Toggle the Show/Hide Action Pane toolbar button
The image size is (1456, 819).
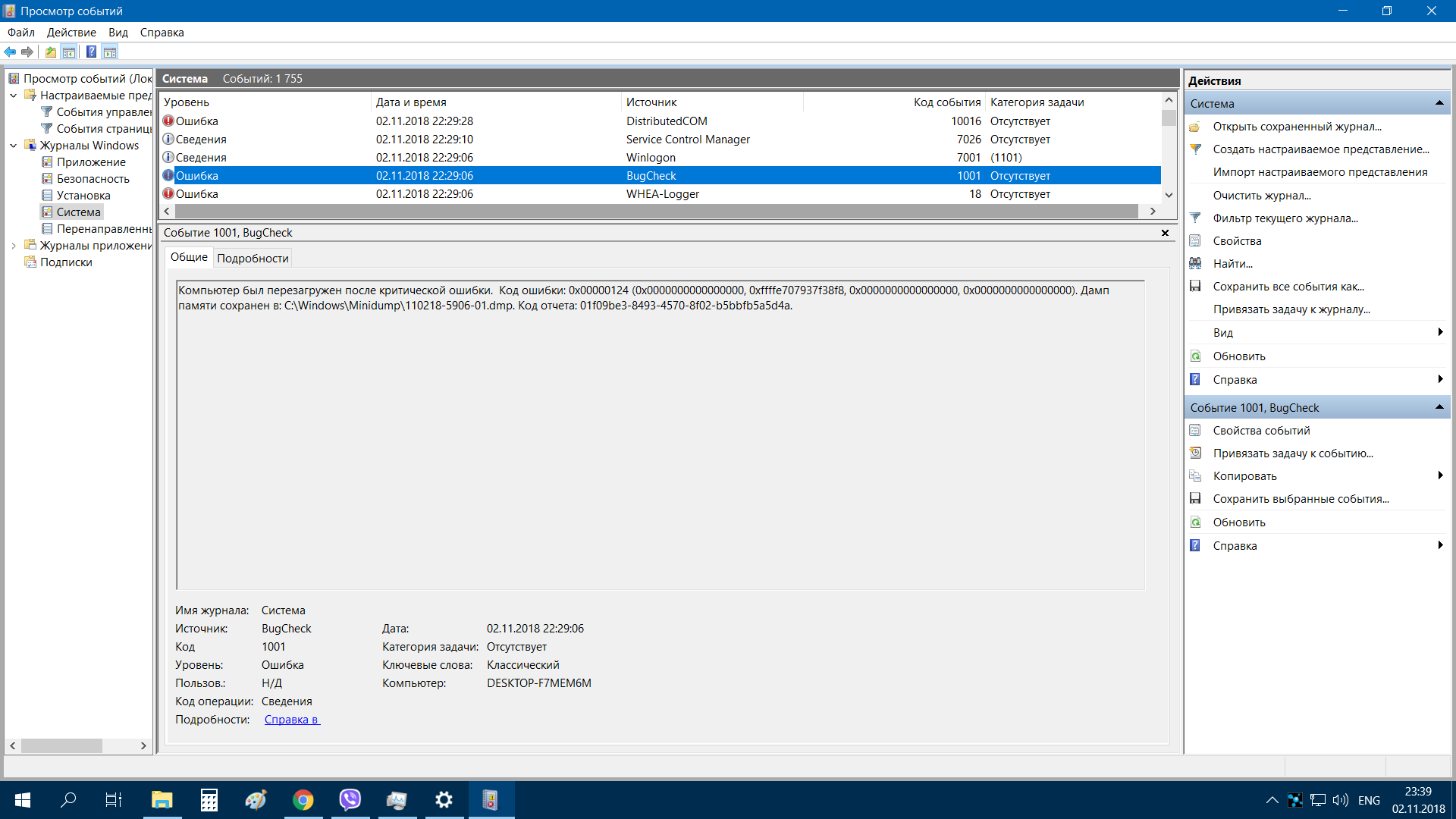pyautogui.click(x=110, y=52)
